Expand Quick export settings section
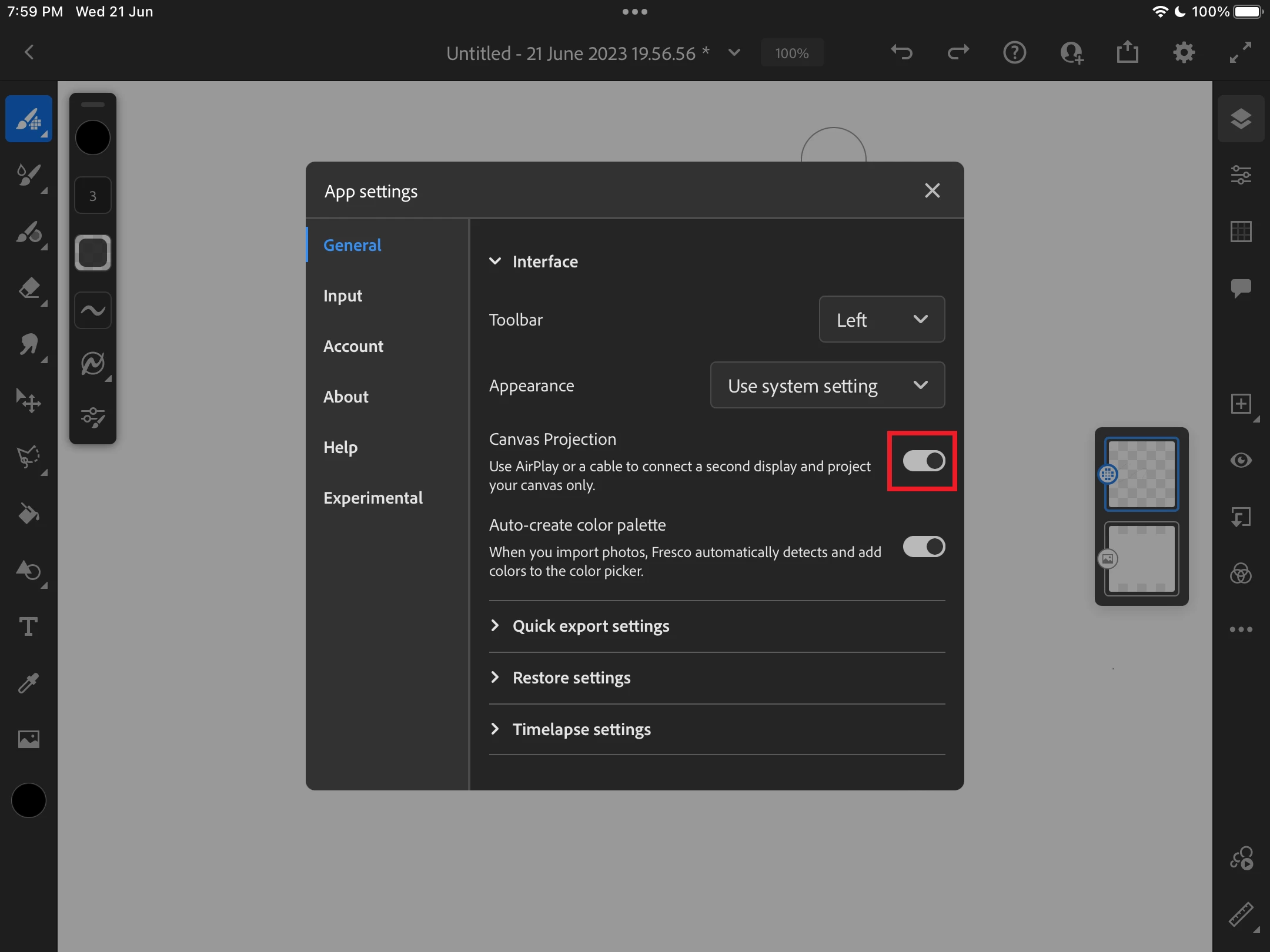The height and width of the screenshot is (952, 1270). tap(590, 626)
